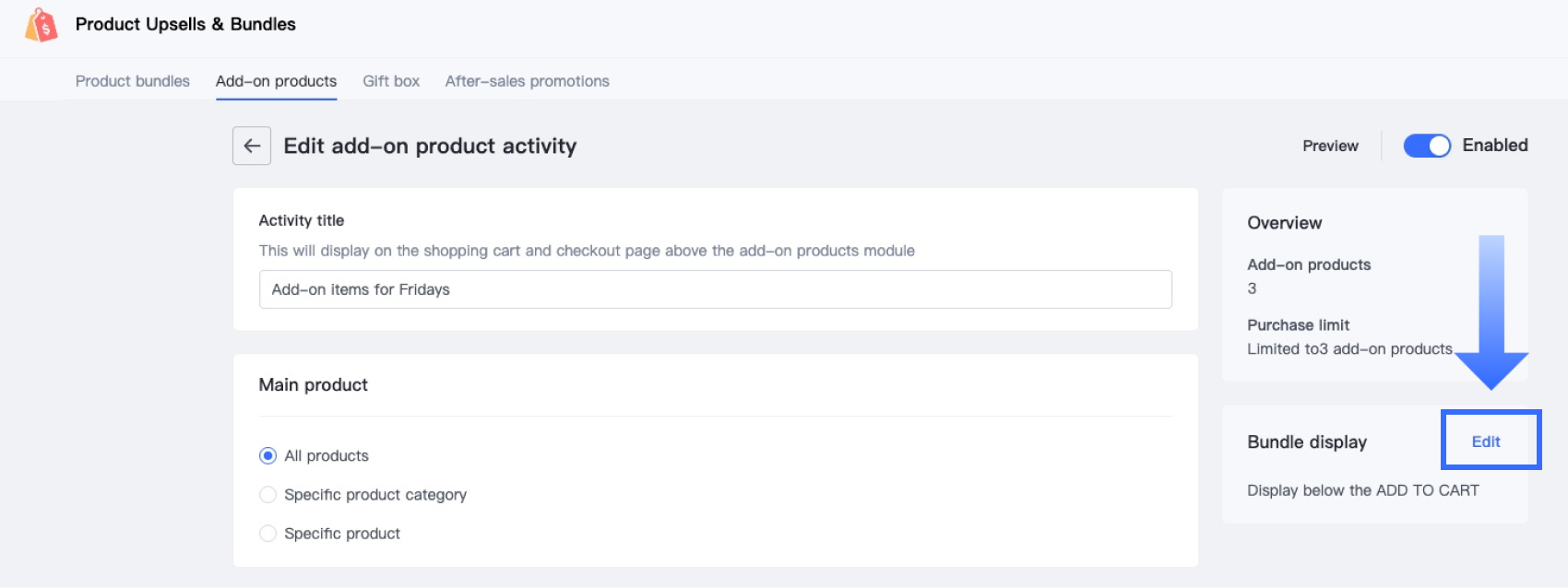This screenshot has width=1568, height=588.
Task: Open the After-sales promotions tab
Action: (527, 81)
